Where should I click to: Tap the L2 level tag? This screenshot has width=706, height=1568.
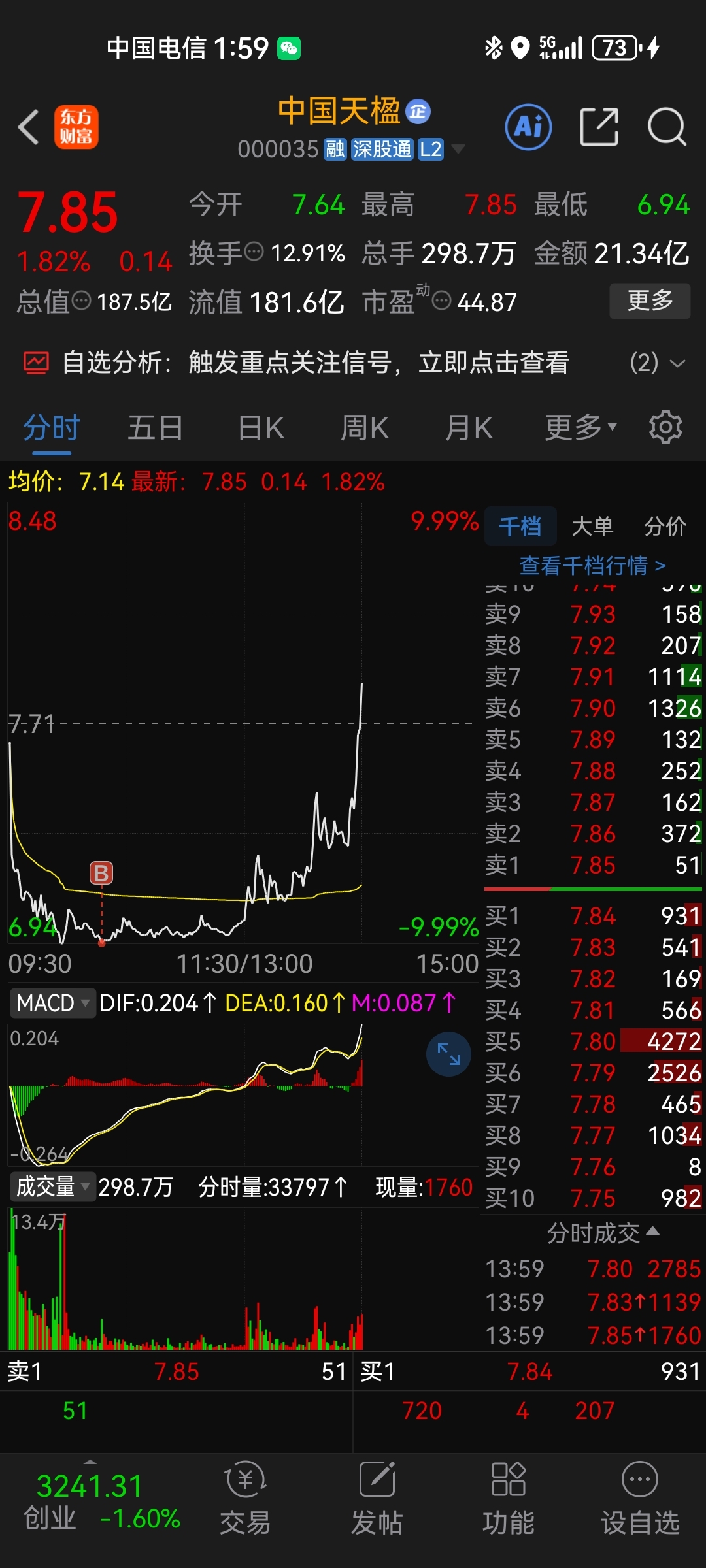tap(431, 149)
